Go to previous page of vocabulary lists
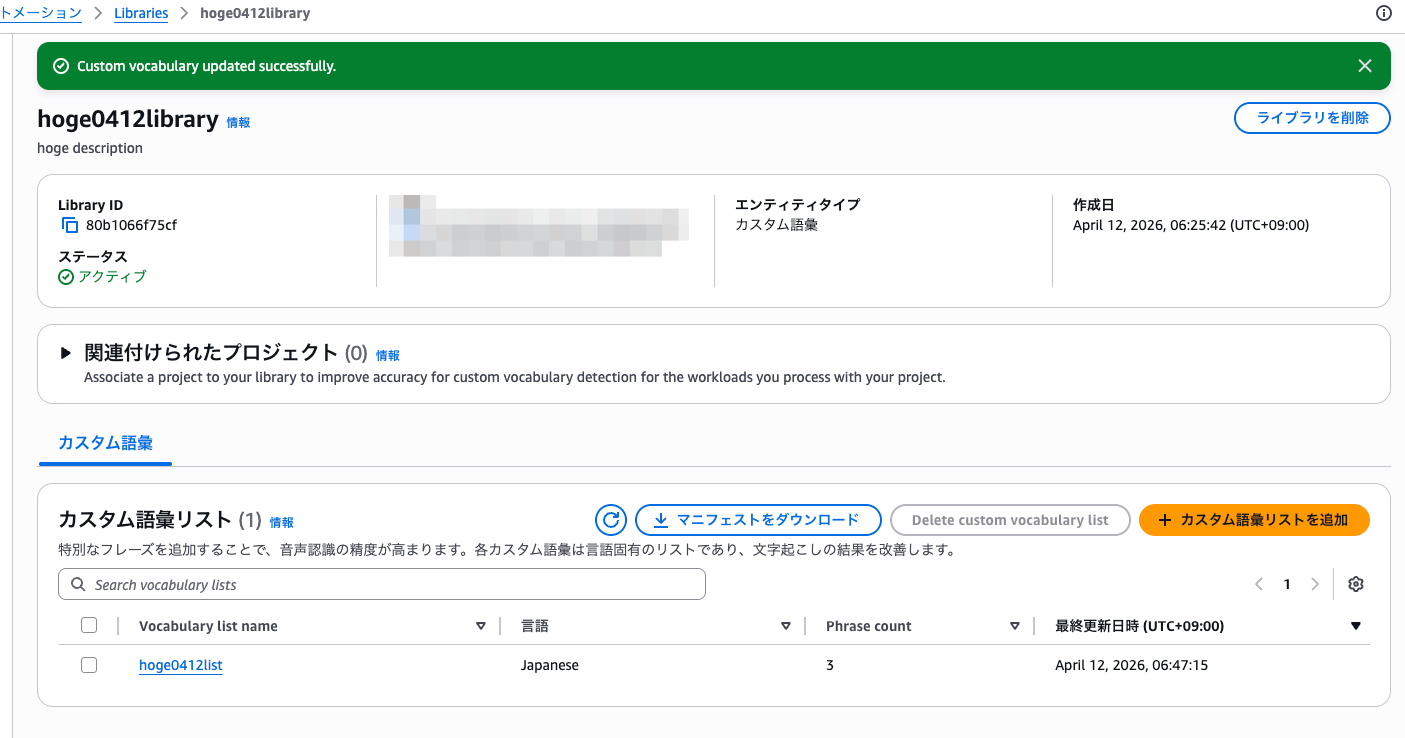Image resolution: width=1405 pixels, height=738 pixels. 1259,584
